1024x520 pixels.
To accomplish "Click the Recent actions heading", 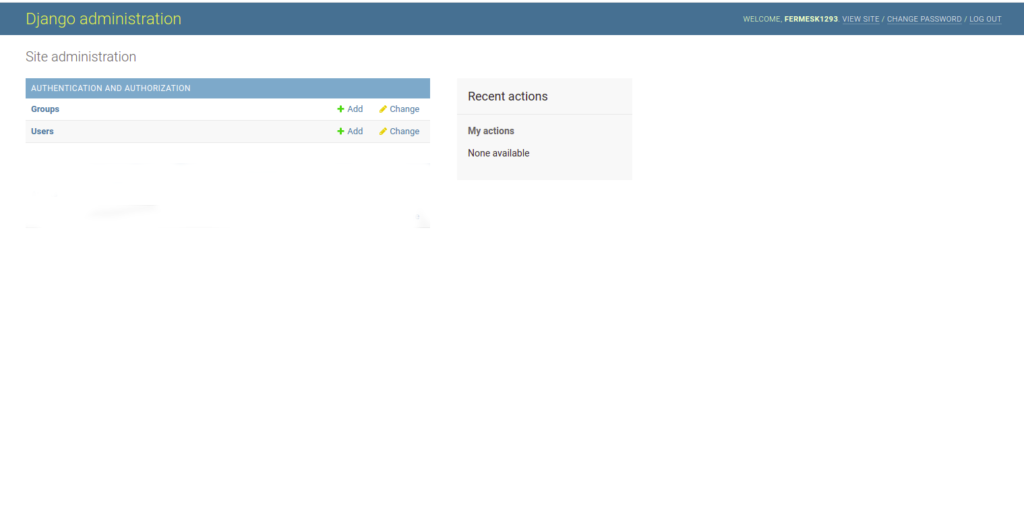I will pyautogui.click(x=507, y=96).
